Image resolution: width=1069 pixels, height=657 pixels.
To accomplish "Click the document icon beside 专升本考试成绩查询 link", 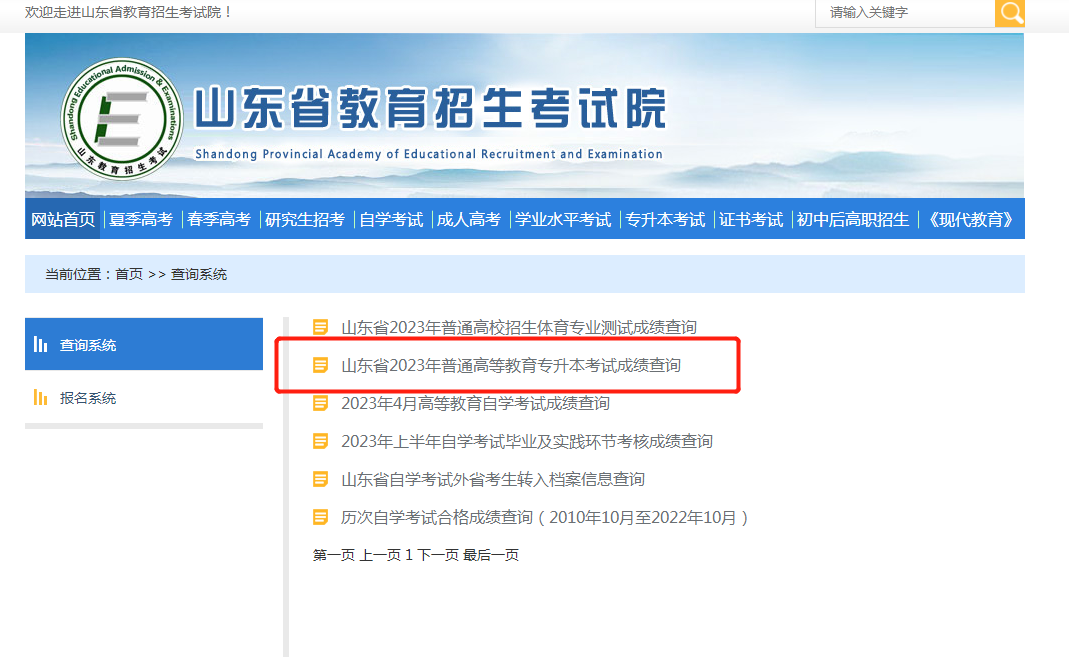I will [320, 366].
